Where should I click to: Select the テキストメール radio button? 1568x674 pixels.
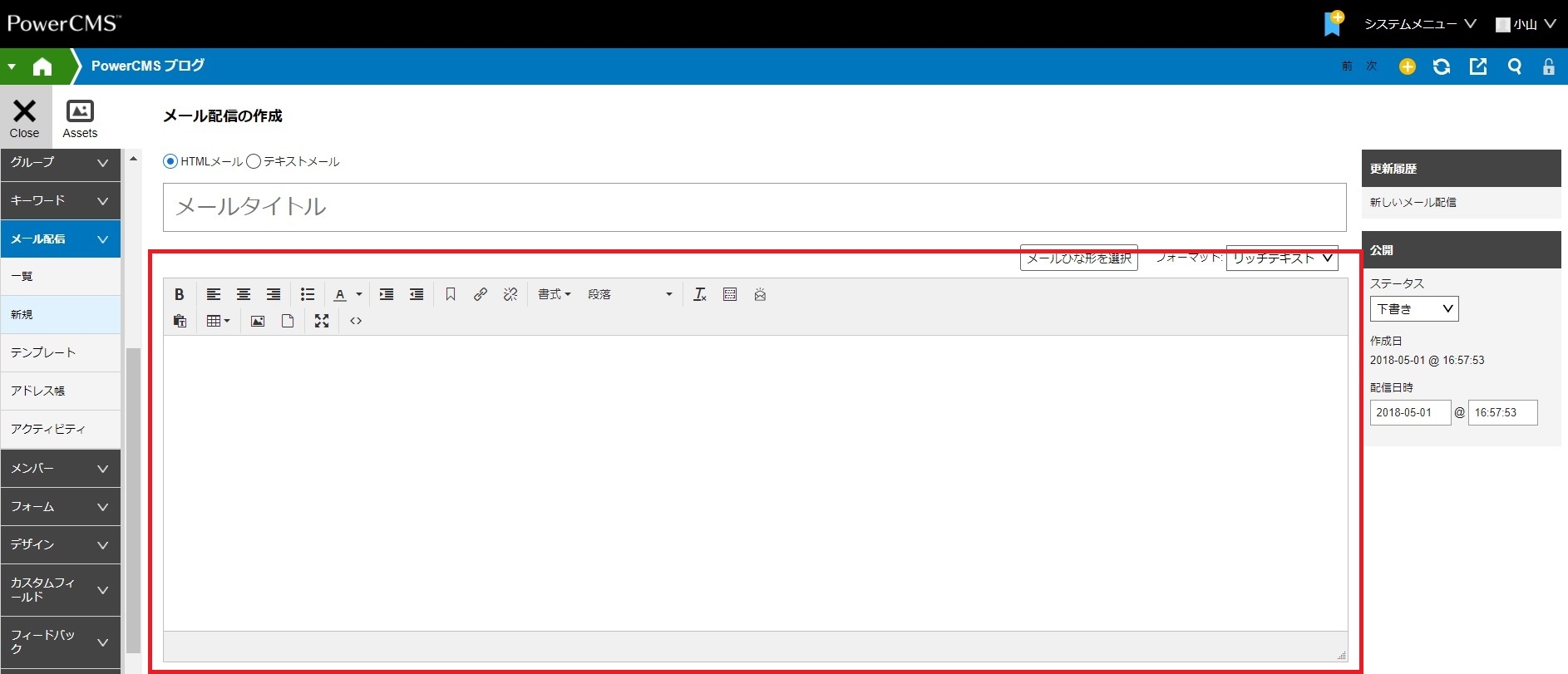(x=254, y=161)
